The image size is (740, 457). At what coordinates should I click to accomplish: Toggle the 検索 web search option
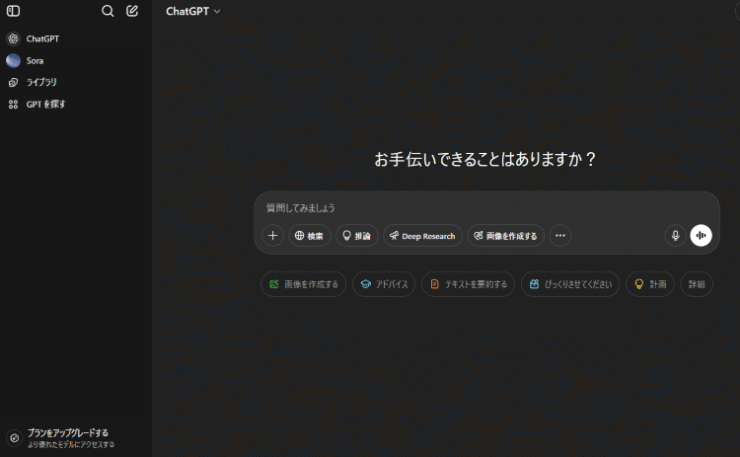click(x=310, y=236)
